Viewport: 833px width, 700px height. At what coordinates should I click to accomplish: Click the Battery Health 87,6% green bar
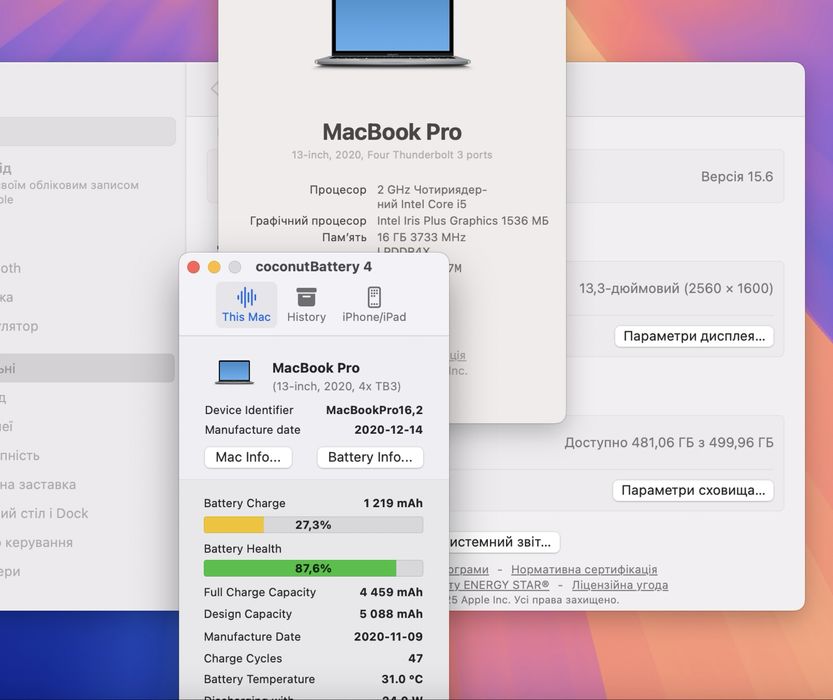point(313,568)
